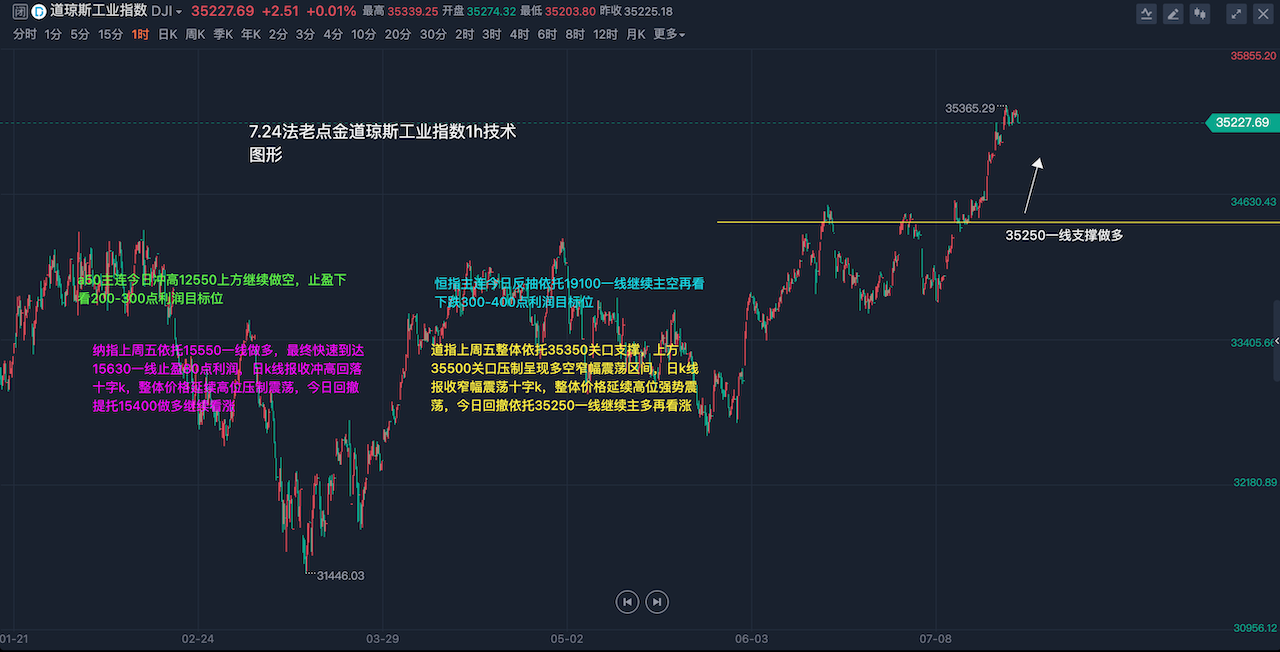This screenshot has width=1280, height=652.
Task: Select the 07-08 date on time axis
Action: 934,638
